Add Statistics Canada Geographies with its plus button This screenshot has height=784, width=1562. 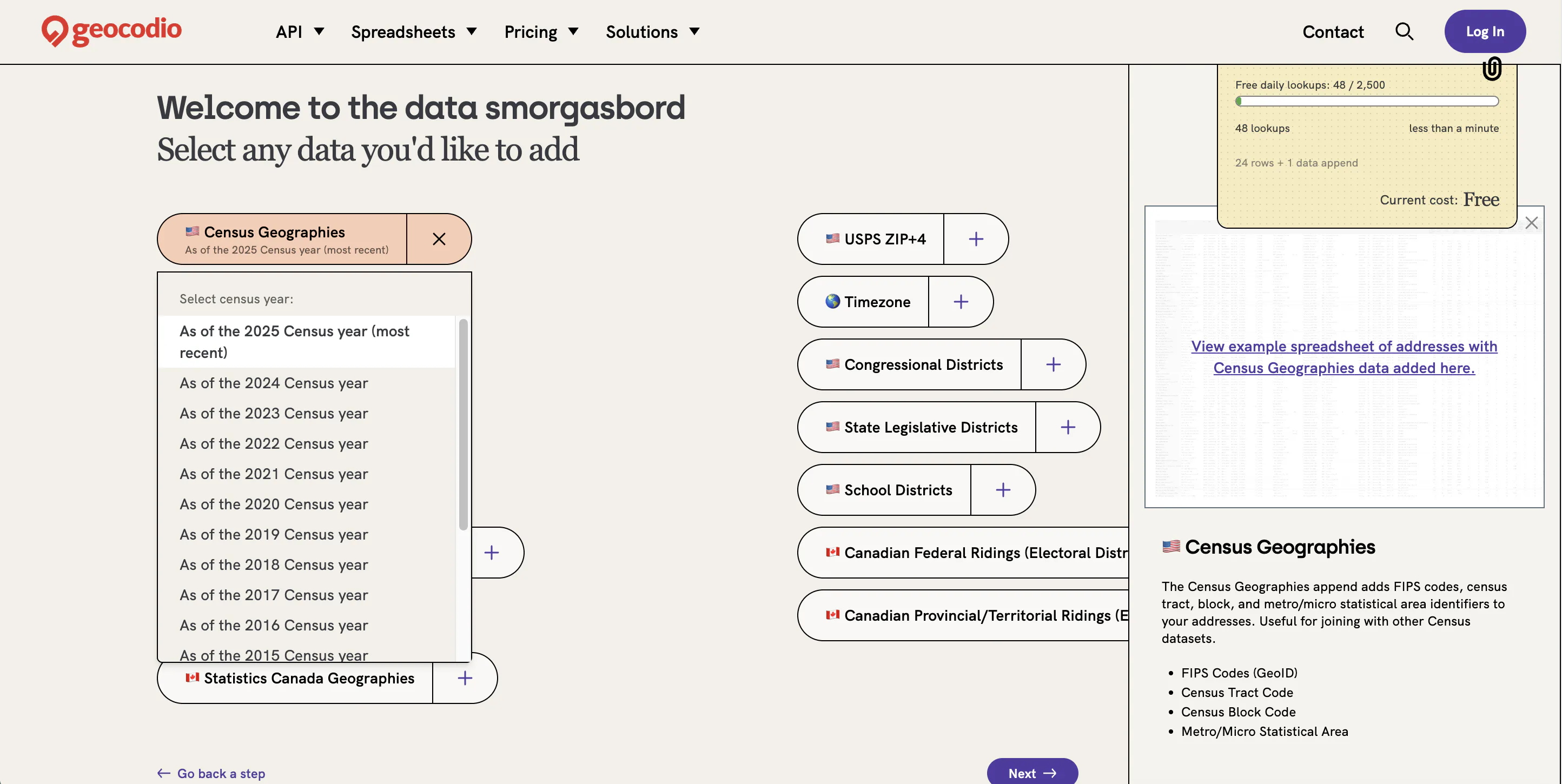tap(465, 678)
